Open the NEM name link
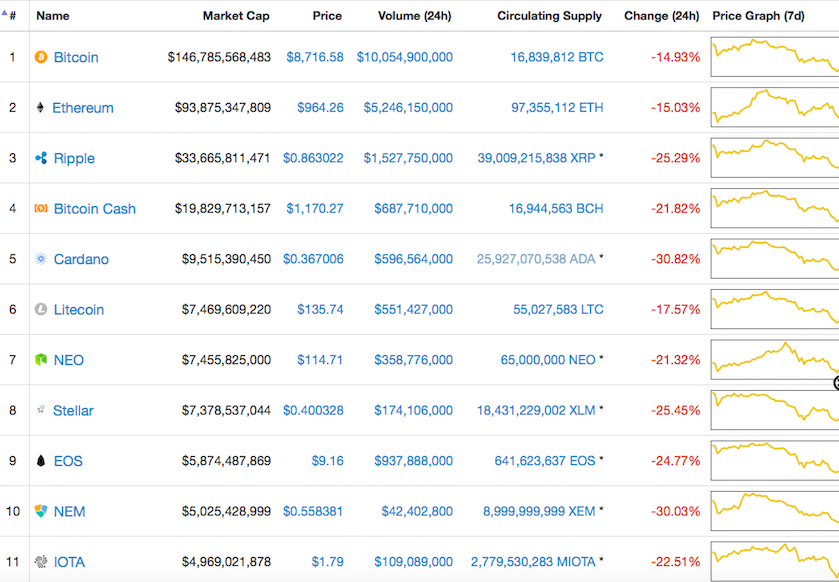Image resolution: width=839 pixels, height=582 pixels. 70,511
